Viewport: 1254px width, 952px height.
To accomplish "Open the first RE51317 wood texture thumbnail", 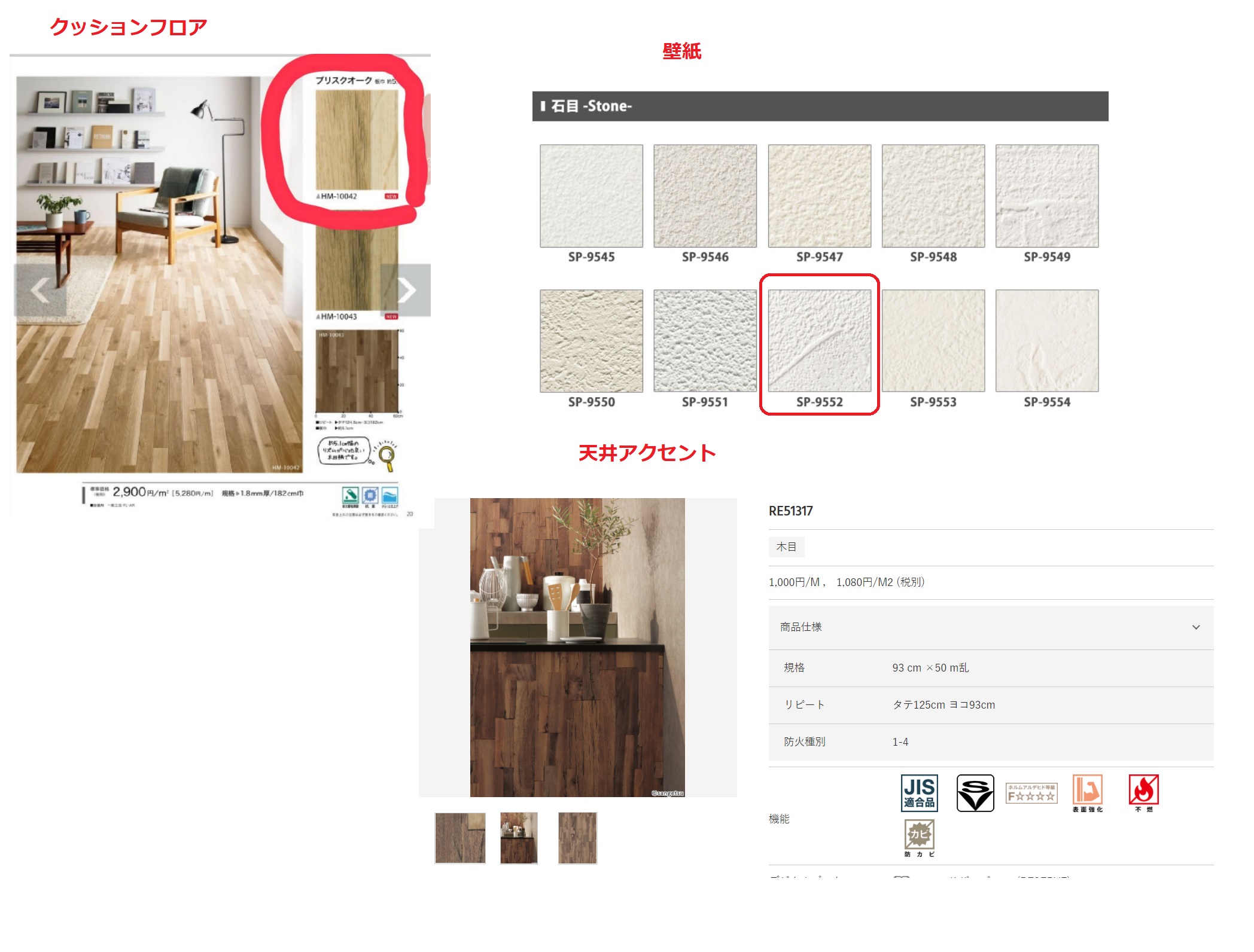I will pos(459,838).
